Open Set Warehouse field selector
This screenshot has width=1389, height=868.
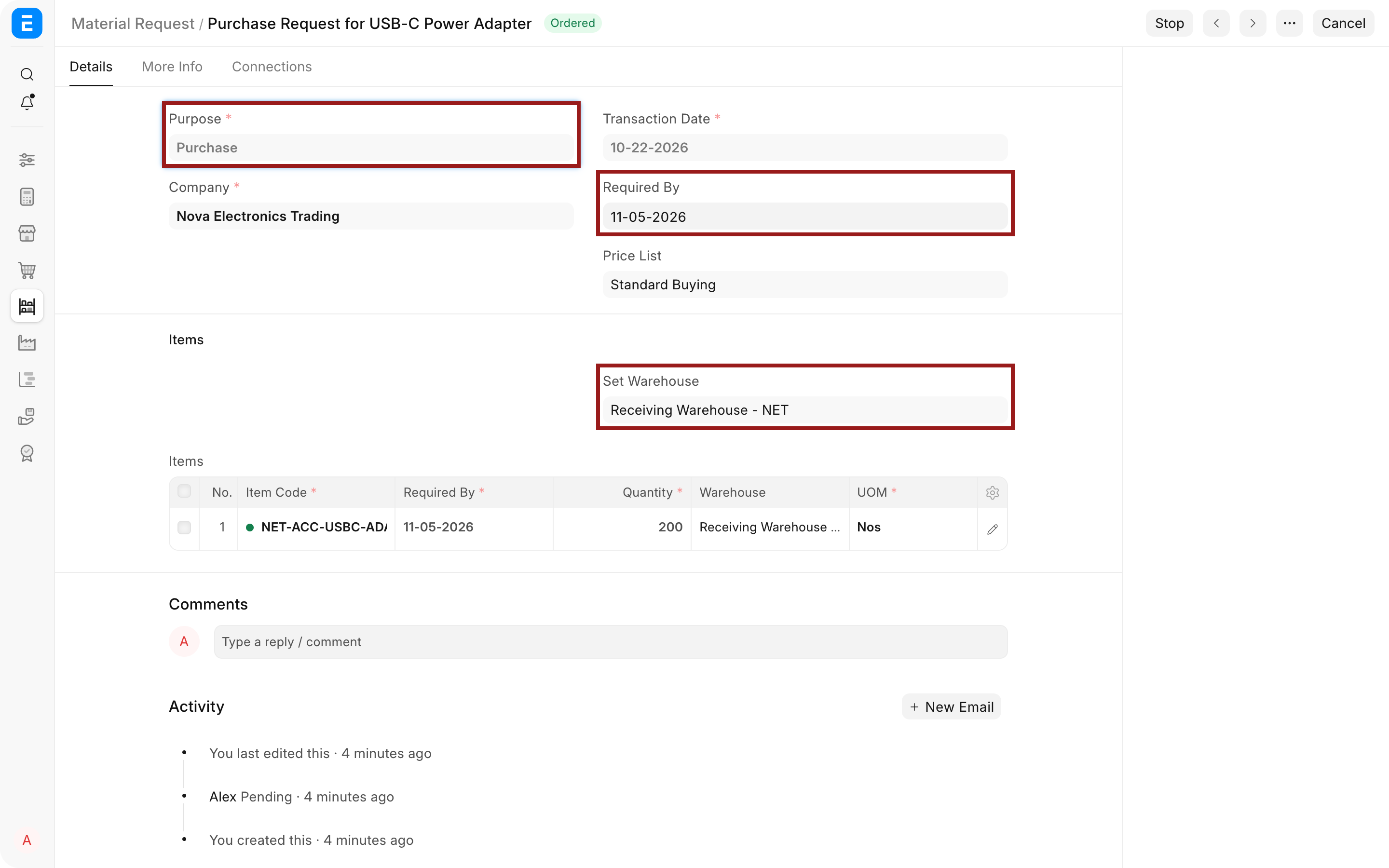tap(804, 410)
